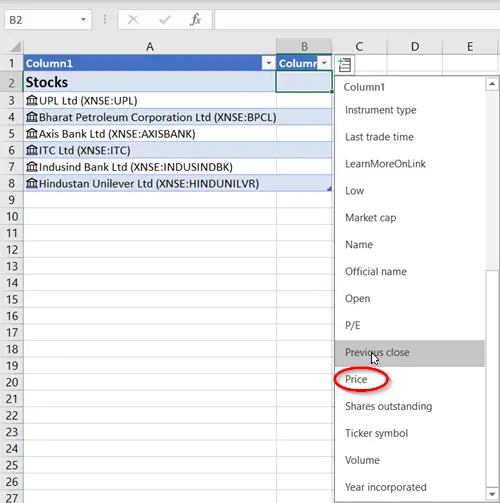Open the Insert Function fx button
The width and height of the screenshot is (500, 503).
195,20
